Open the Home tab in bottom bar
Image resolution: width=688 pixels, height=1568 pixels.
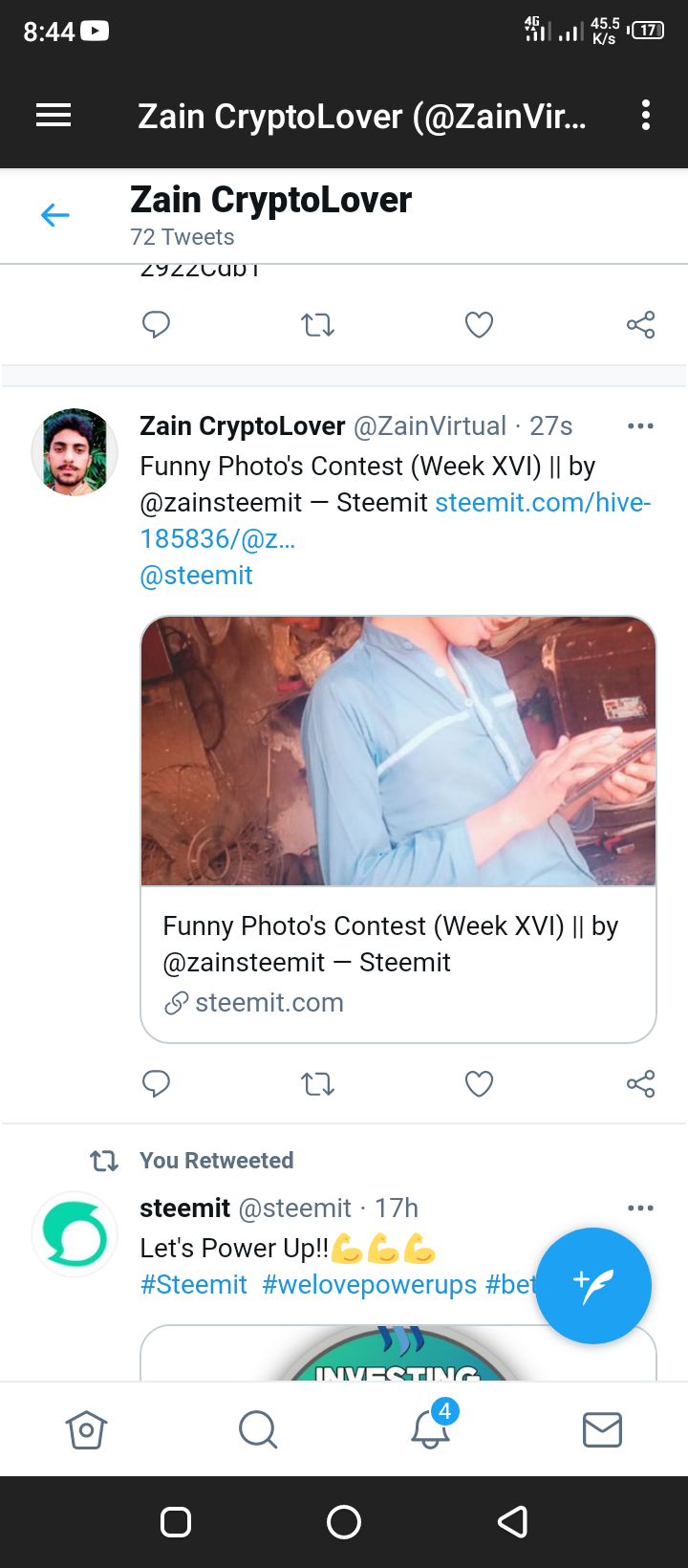click(x=86, y=1429)
